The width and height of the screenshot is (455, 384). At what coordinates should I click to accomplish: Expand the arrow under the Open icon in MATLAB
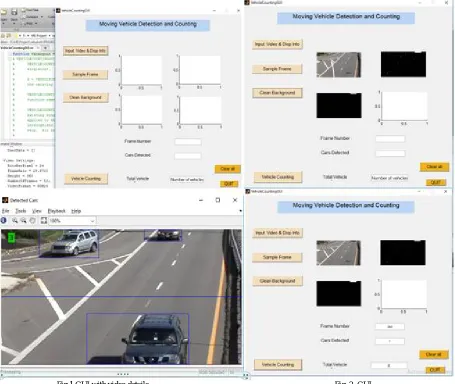[4, 24]
